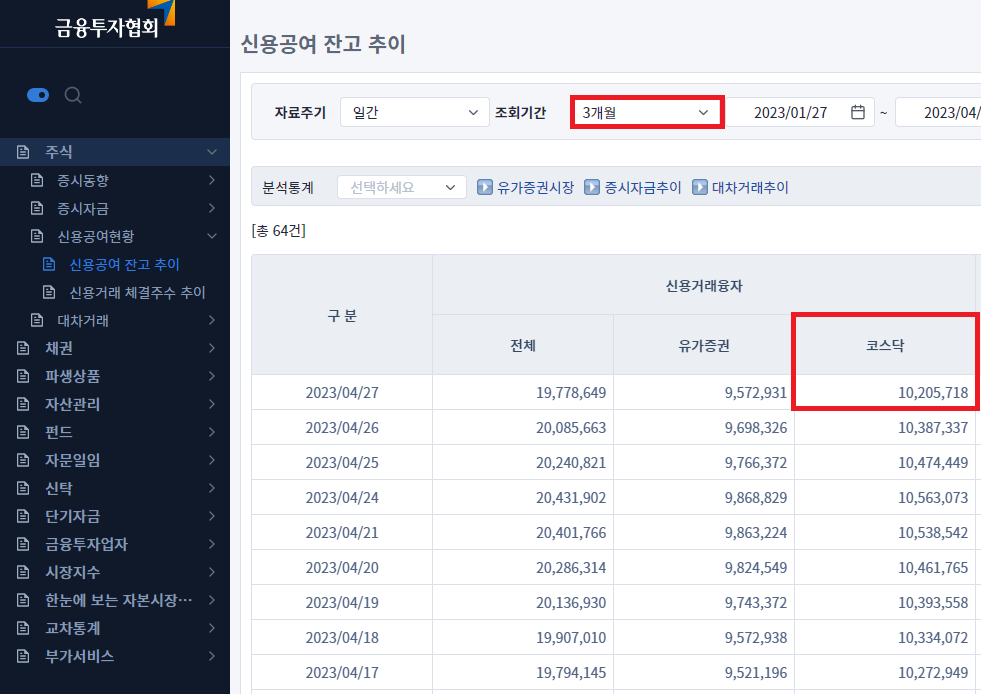Expand the 증시자금 submenu chevron

click(x=212, y=208)
